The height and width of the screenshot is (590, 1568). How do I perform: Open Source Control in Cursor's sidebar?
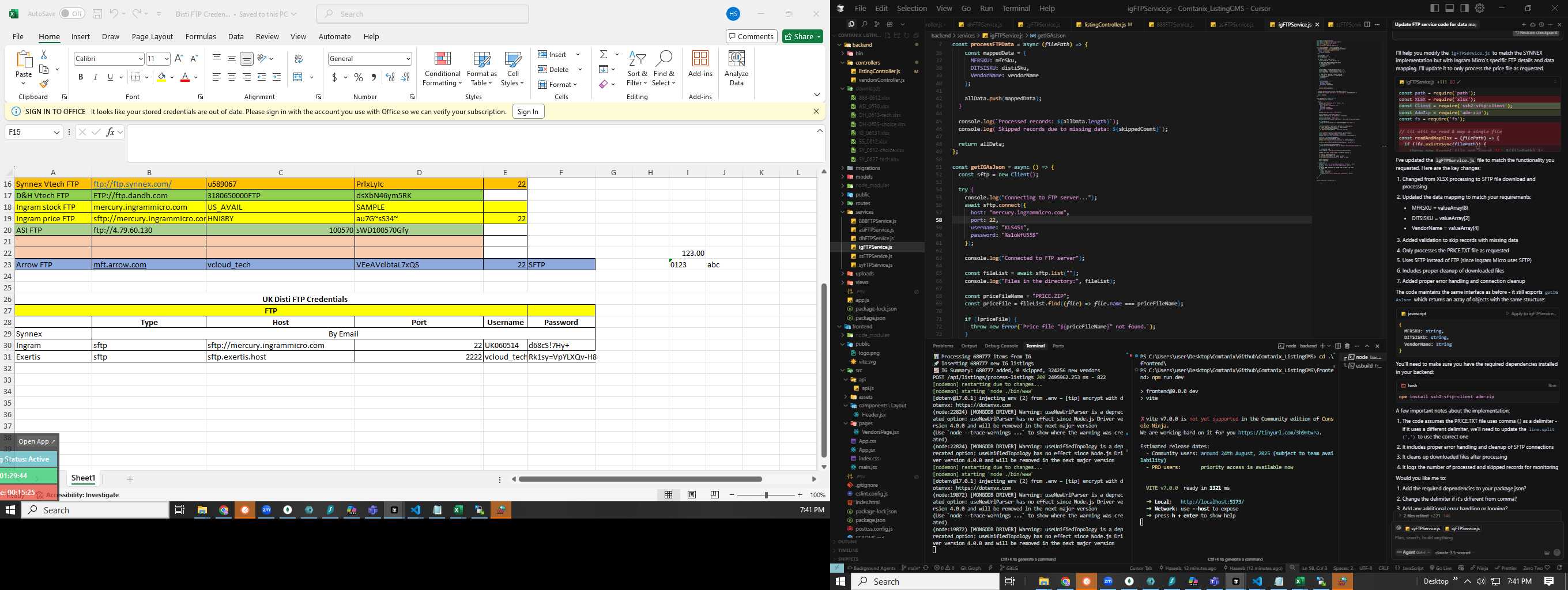[876, 24]
